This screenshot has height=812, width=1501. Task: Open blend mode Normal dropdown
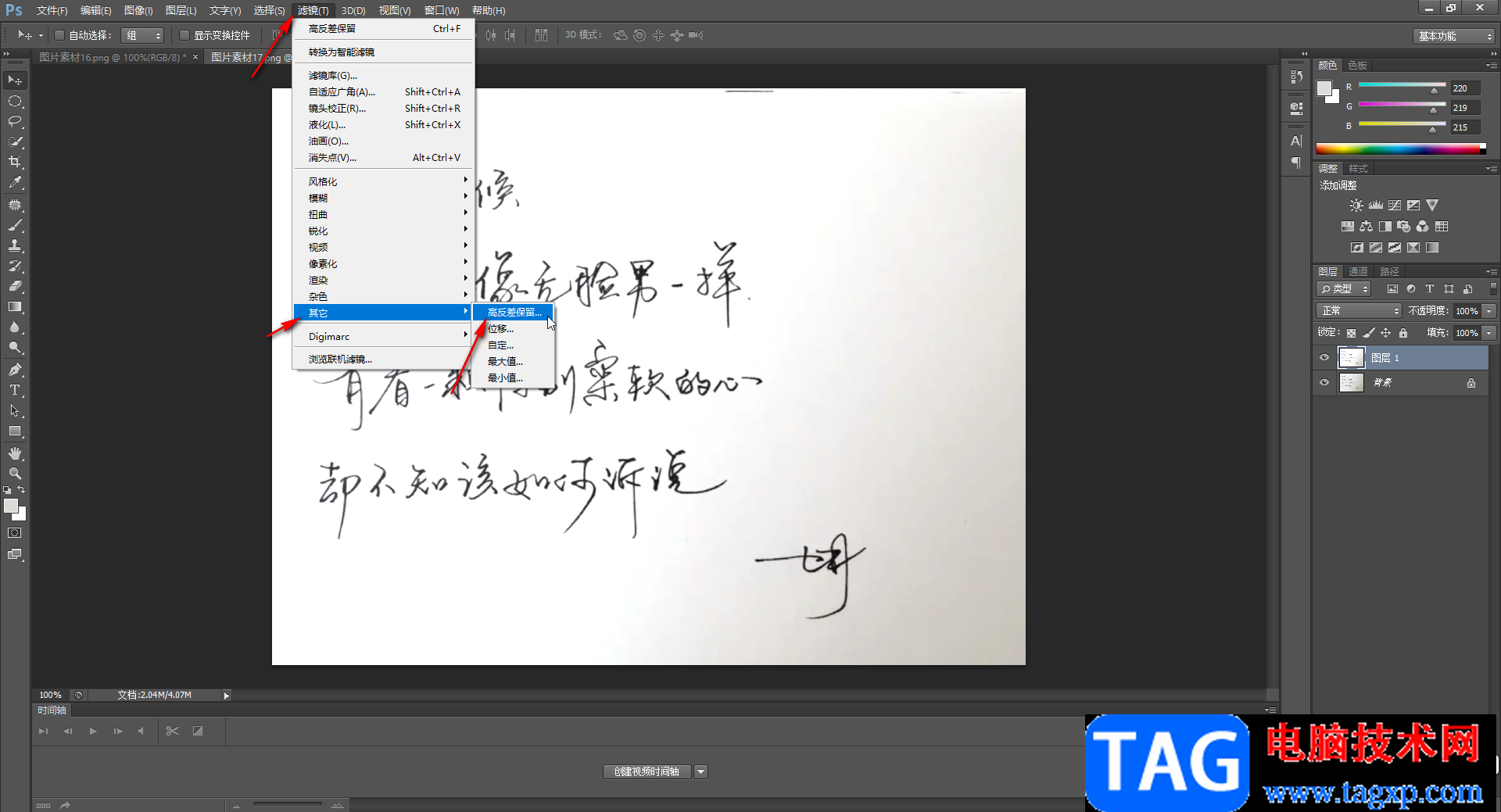[1359, 311]
